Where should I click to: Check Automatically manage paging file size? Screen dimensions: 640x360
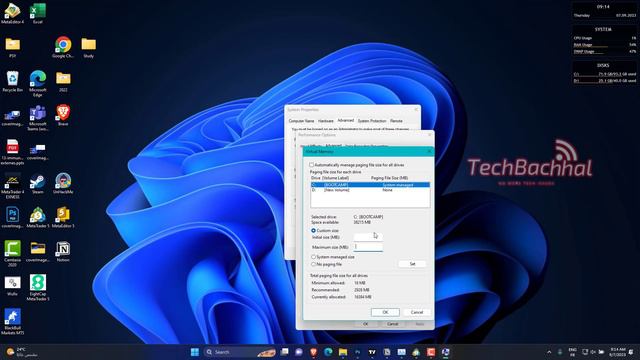pyautogui.click(x=311, y=165)
